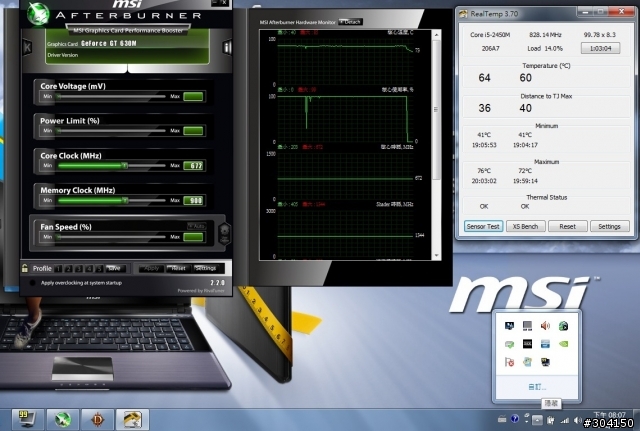
Task: Click the Fan Speed value field
Action: pos(193,237)
